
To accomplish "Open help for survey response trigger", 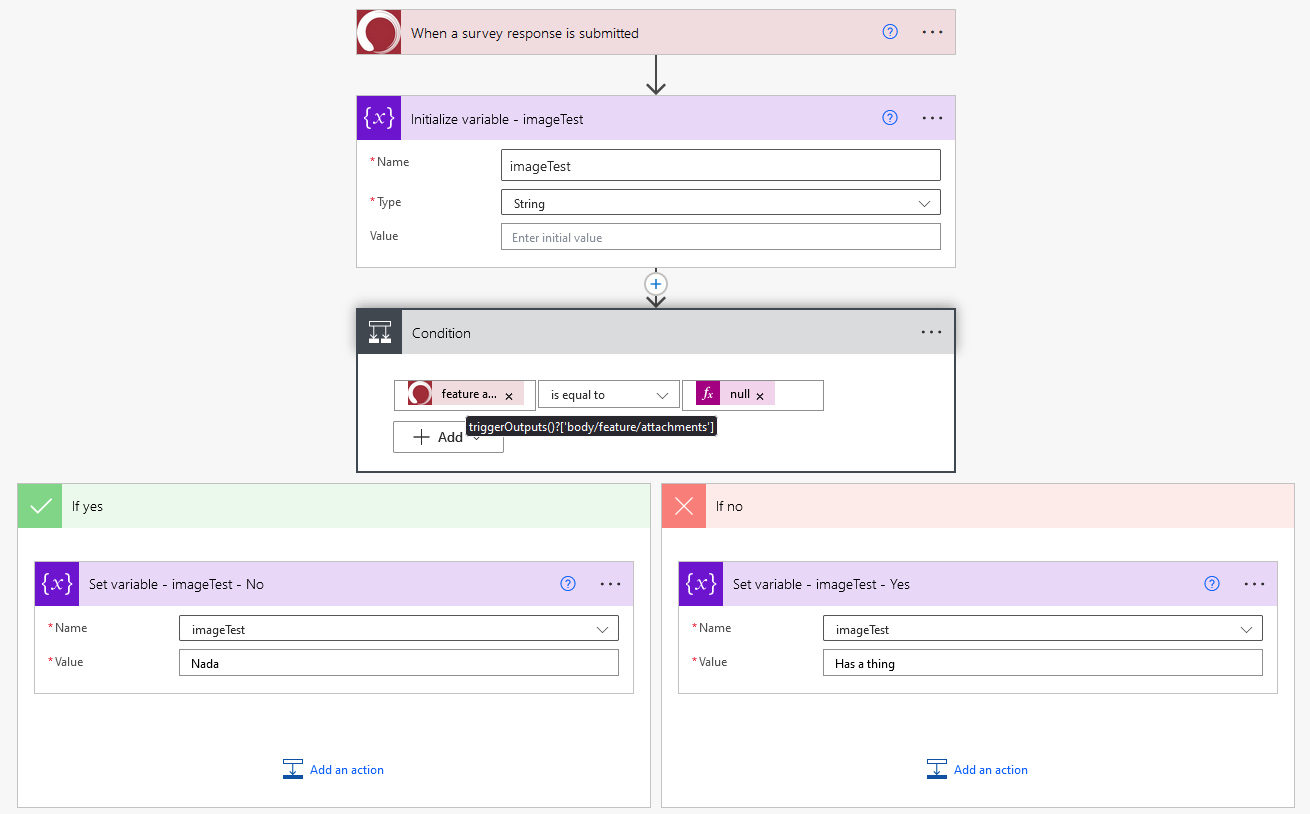I will pos(890,32).
